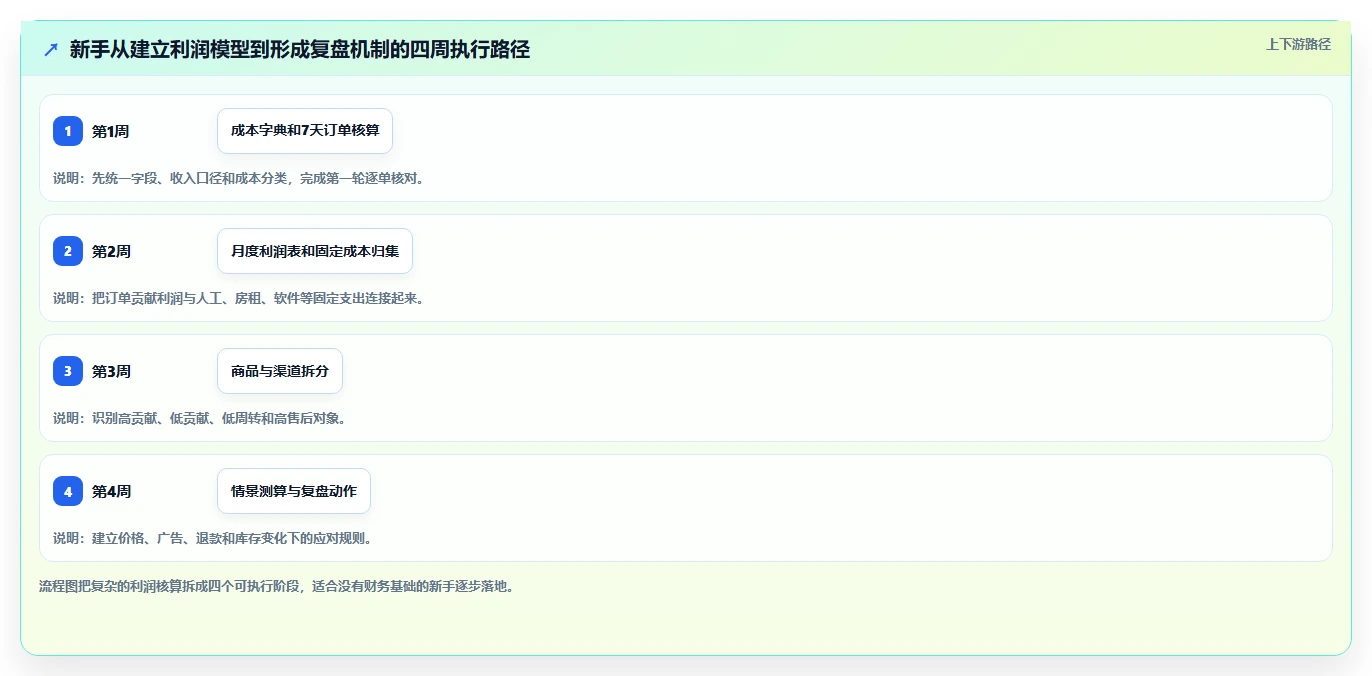Click the description 把订单贡献利润与人工、房租

(x=178, y=298)
